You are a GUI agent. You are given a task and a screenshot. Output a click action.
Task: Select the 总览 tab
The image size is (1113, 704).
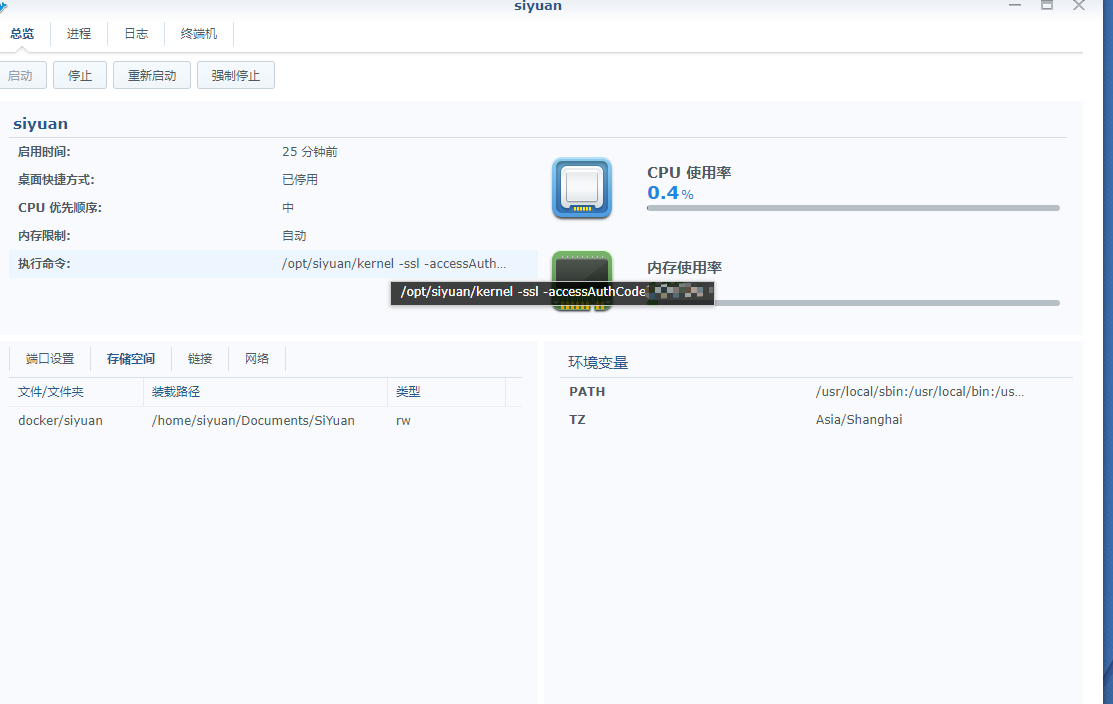(x=22, y=34)
